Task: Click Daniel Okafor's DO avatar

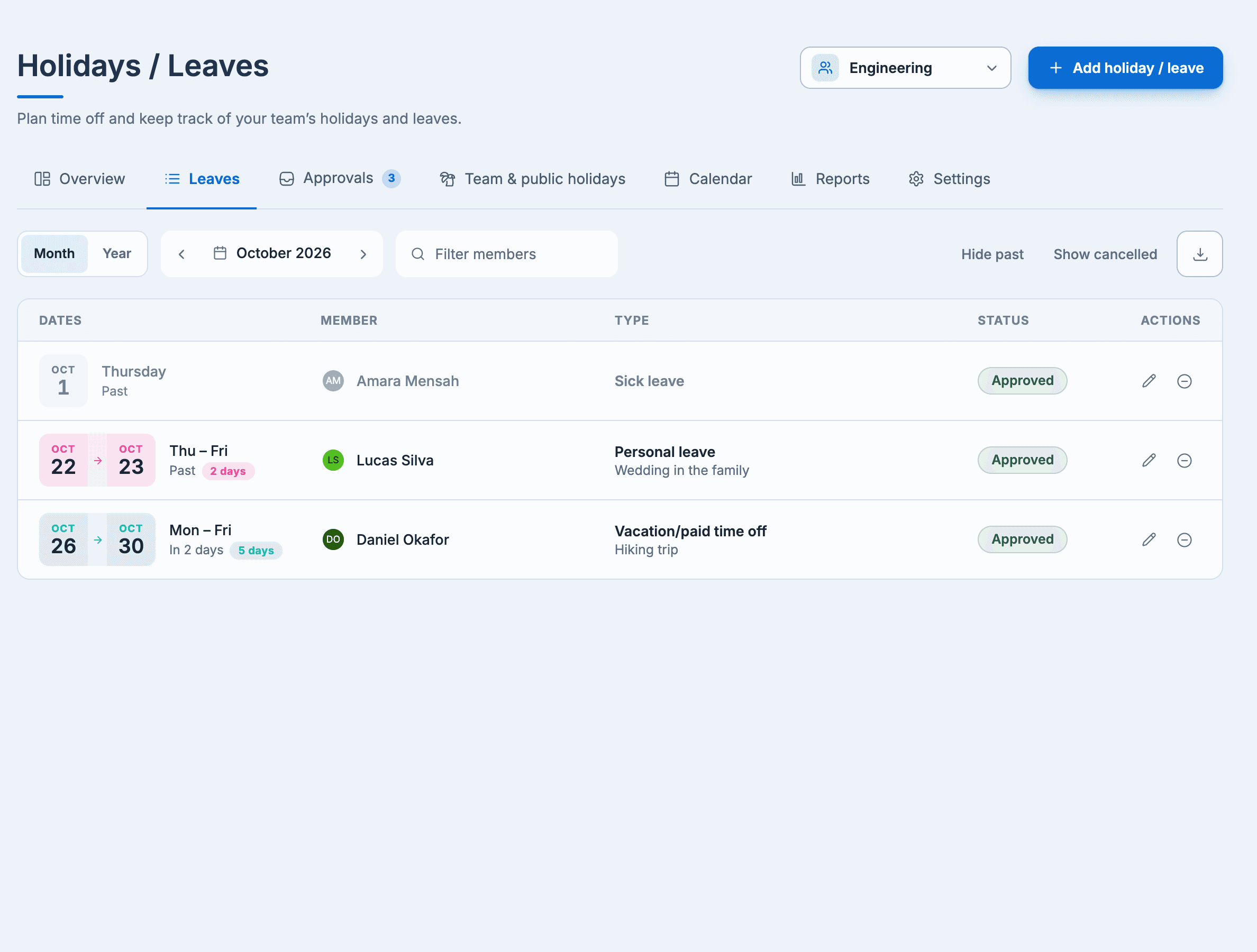Action: [333, 539]
